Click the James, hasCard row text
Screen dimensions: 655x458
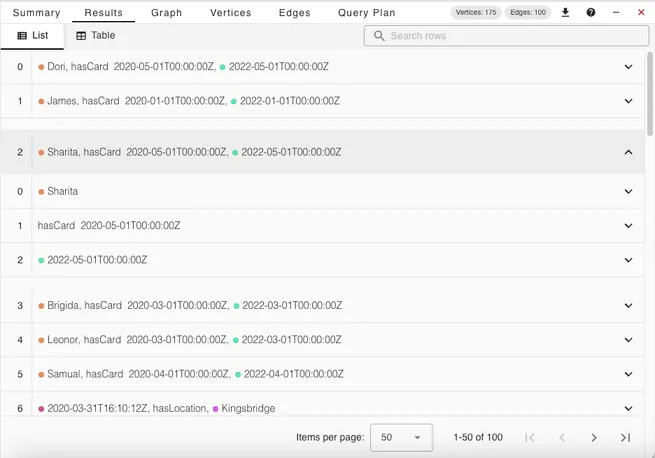click(83, 101)
